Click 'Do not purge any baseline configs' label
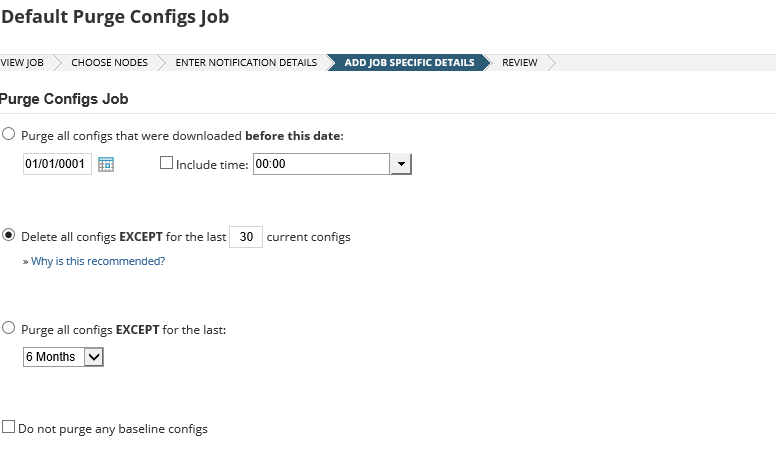The width and height of the screenshot is (776, 474). tap(113, 429)
